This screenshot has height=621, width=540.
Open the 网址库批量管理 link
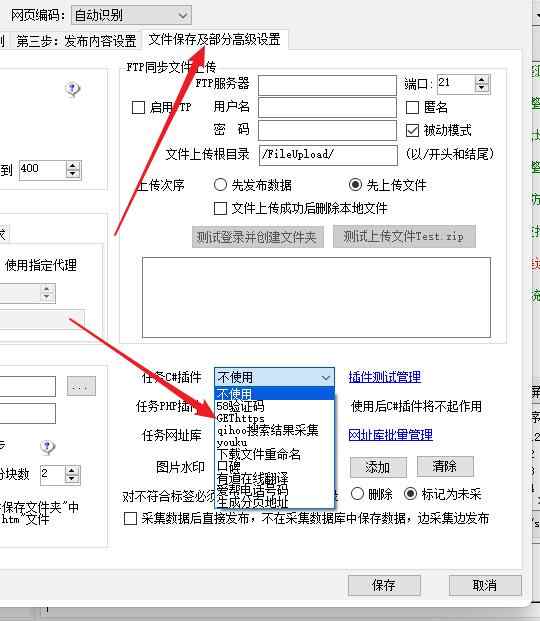391,435
